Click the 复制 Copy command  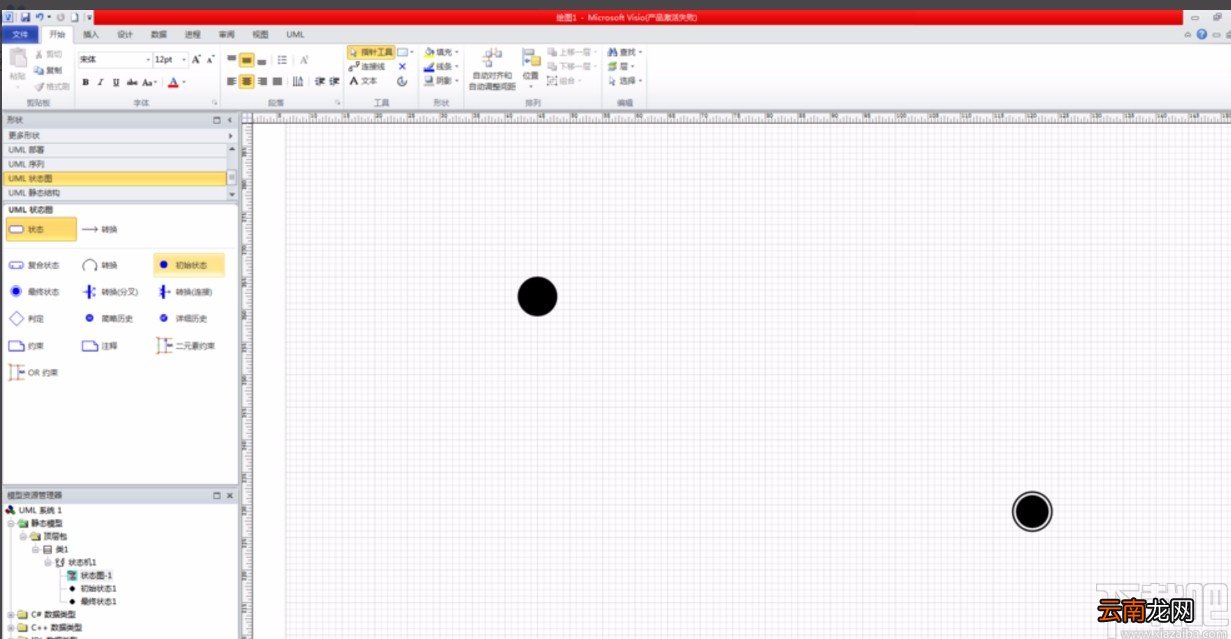pyautogui.click(x=48, y=70)
